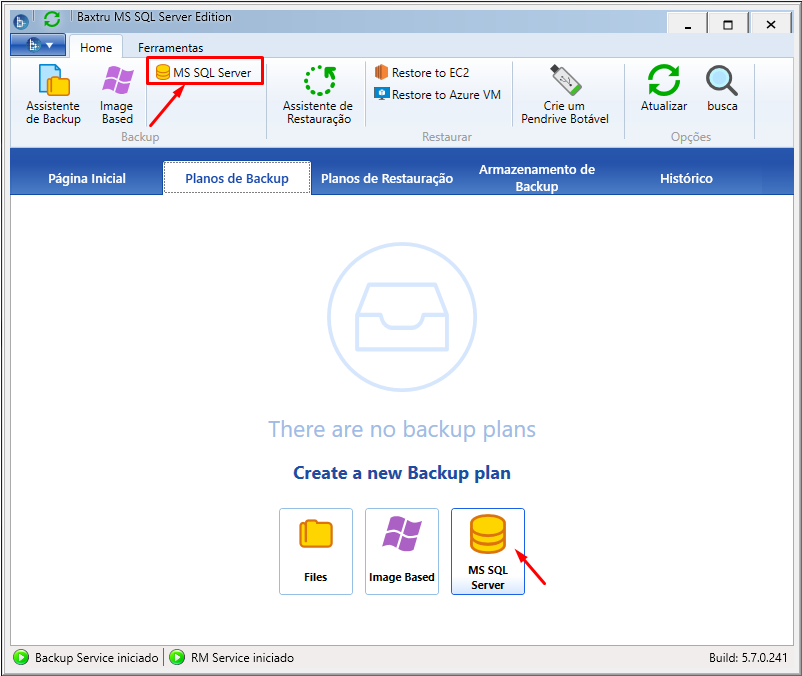The height and width of the screenshot is (676, 802).
Task: Click the green refresh icon in title bar
Action: 52,19
